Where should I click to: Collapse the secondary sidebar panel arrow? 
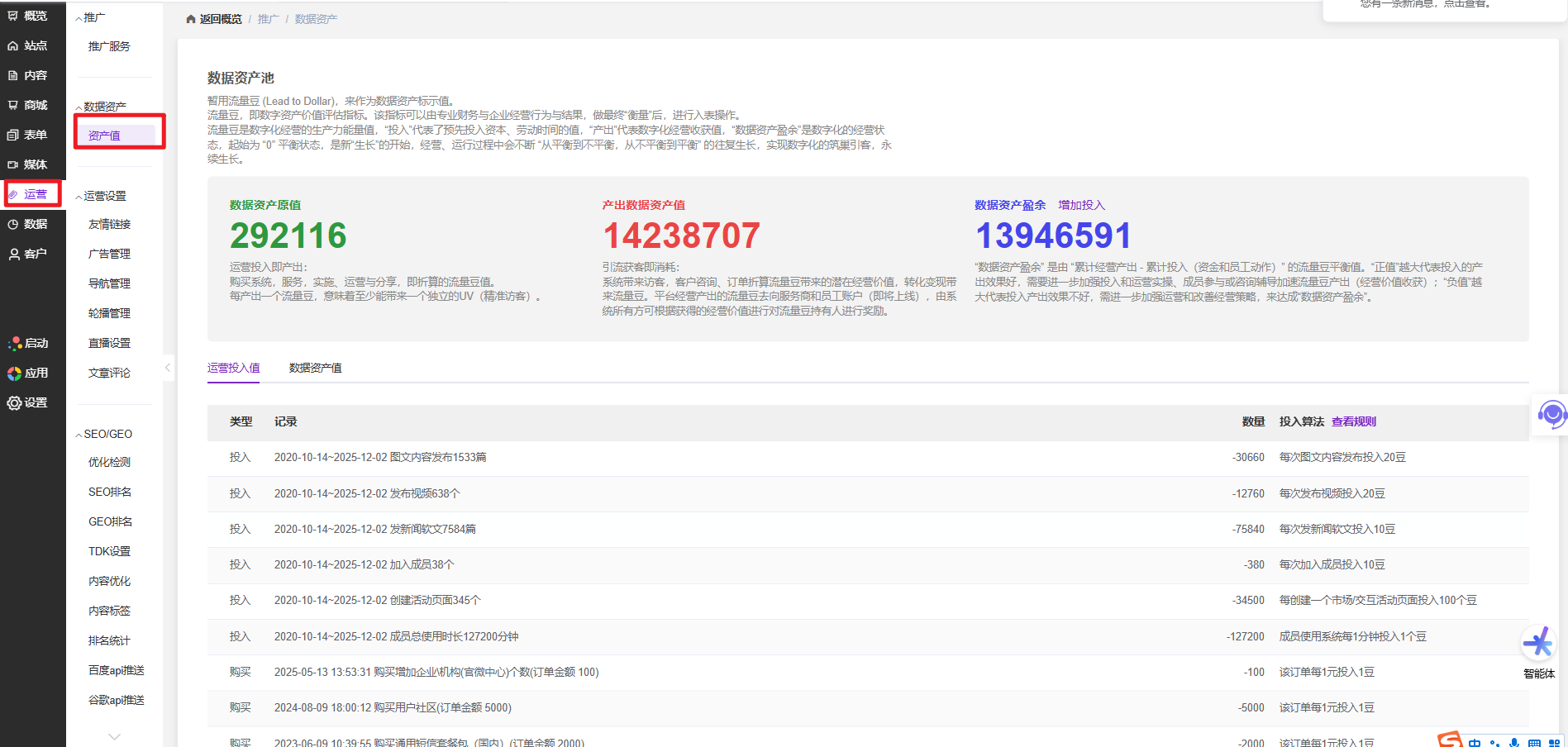click(168, 368)
